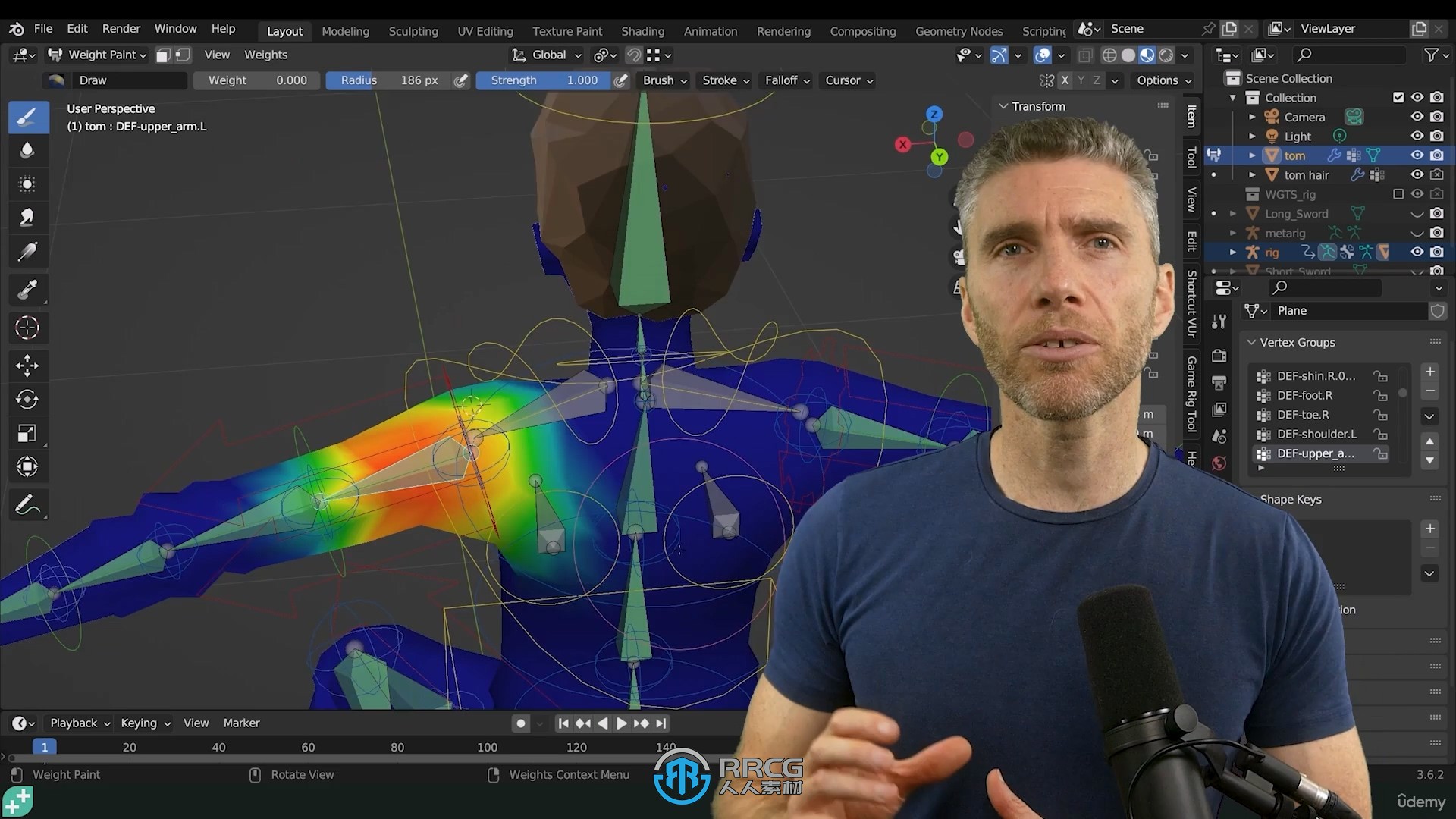Collapse the Transform panel
The height and width of the screenshot is (819, 1456).
tap(1003, 107)
